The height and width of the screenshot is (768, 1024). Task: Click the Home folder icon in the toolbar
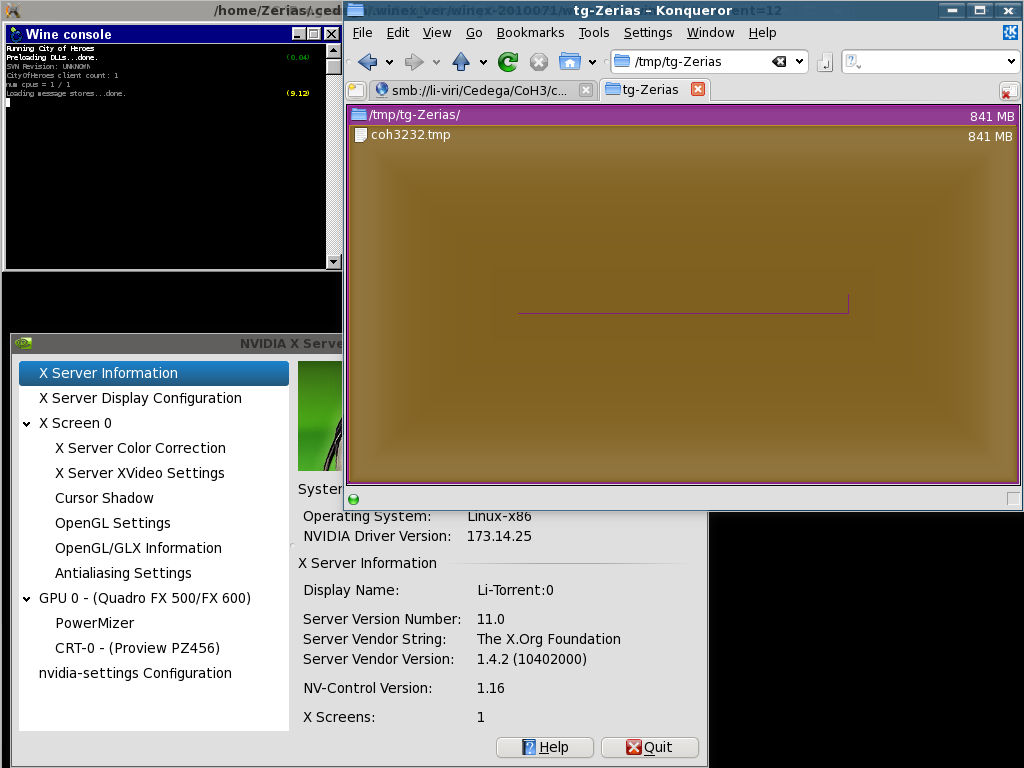point(569,62)
